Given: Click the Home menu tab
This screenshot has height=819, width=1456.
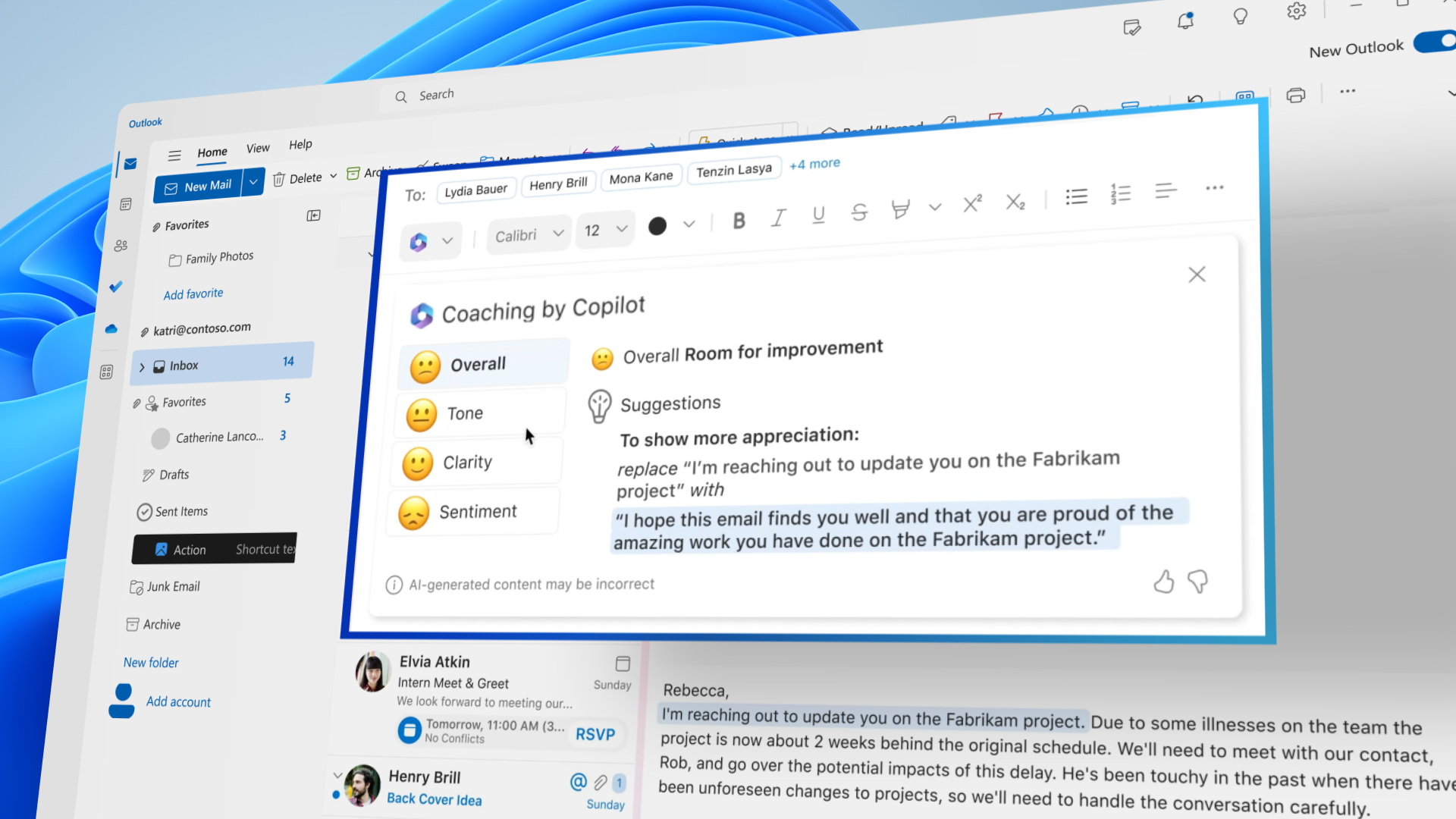Looking at the screenshot, I should point(211,151).
